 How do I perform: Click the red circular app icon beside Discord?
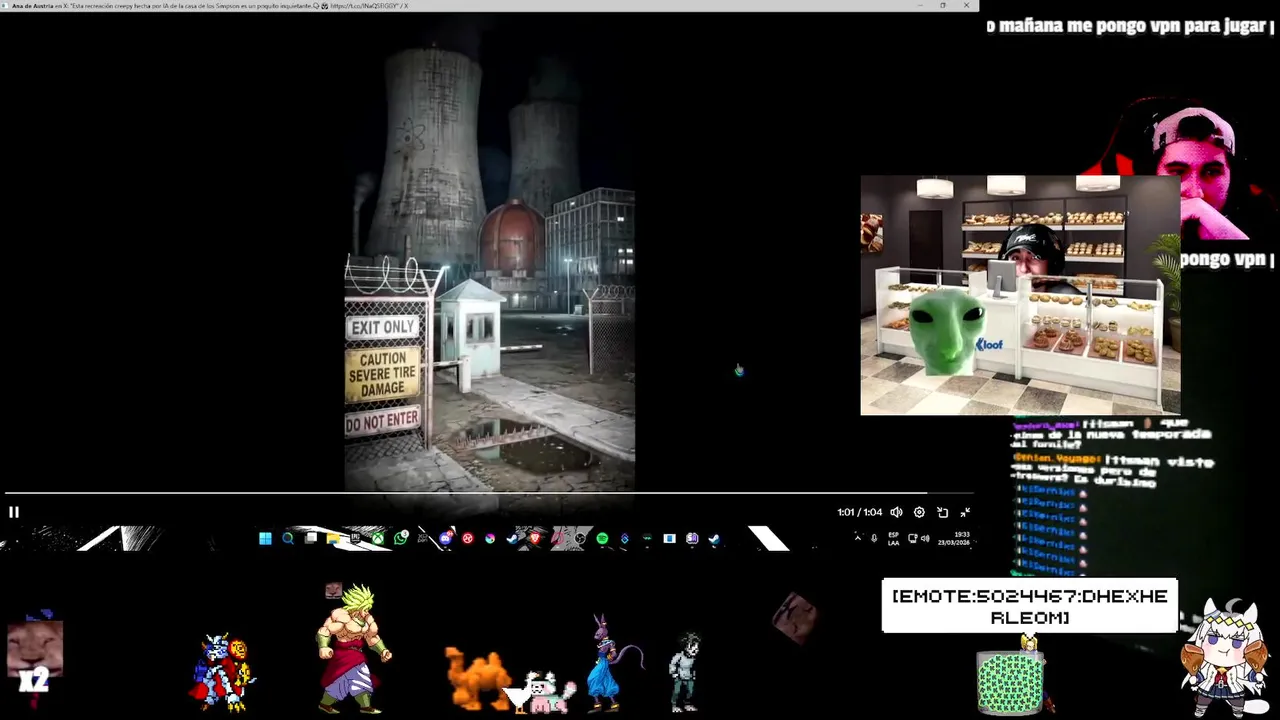click(467, 538)
